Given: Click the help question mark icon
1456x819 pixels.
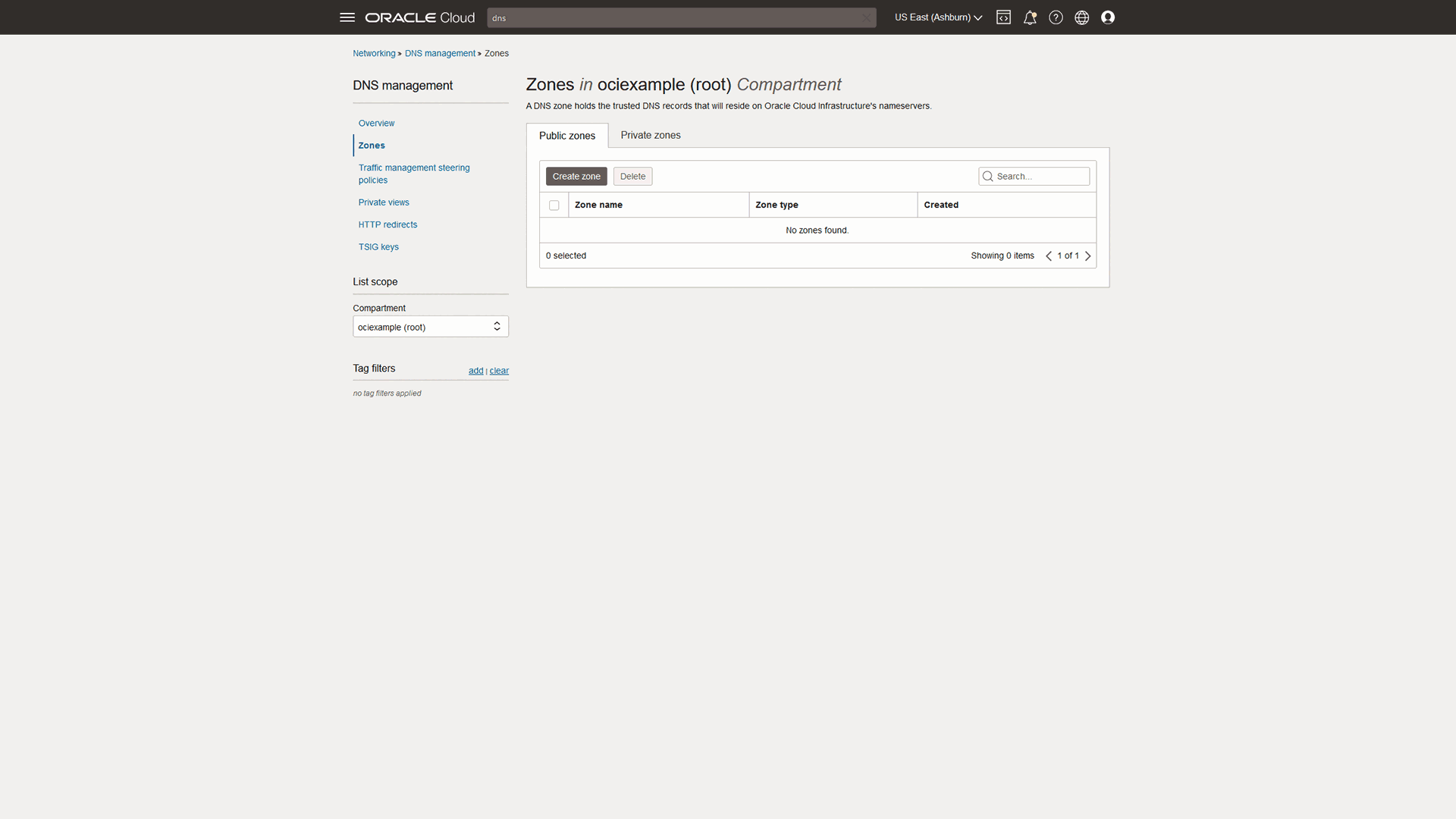Looking at the screenshot, I should click(x=1055, y=17).
